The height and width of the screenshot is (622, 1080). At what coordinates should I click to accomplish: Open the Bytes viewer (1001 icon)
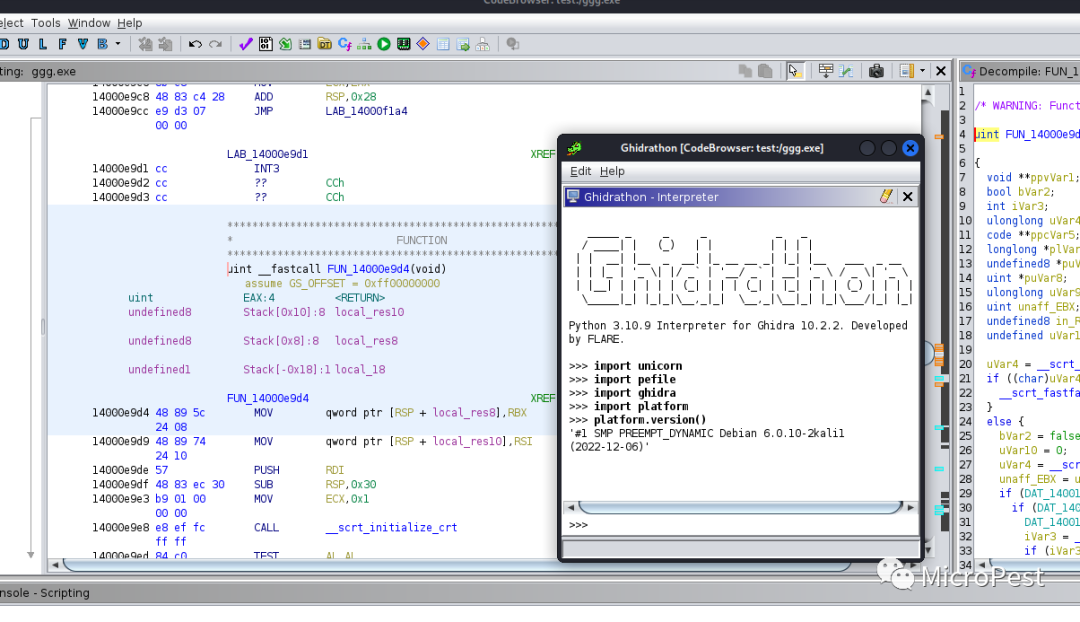point(266,44)
